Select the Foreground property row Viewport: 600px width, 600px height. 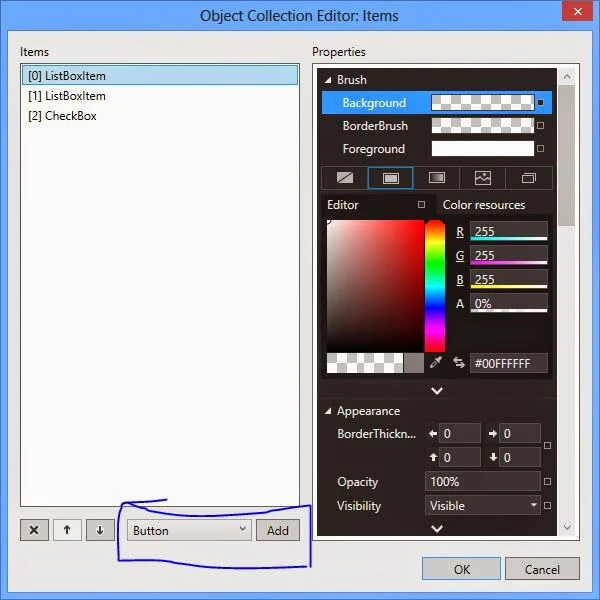(x=437, y=148)
